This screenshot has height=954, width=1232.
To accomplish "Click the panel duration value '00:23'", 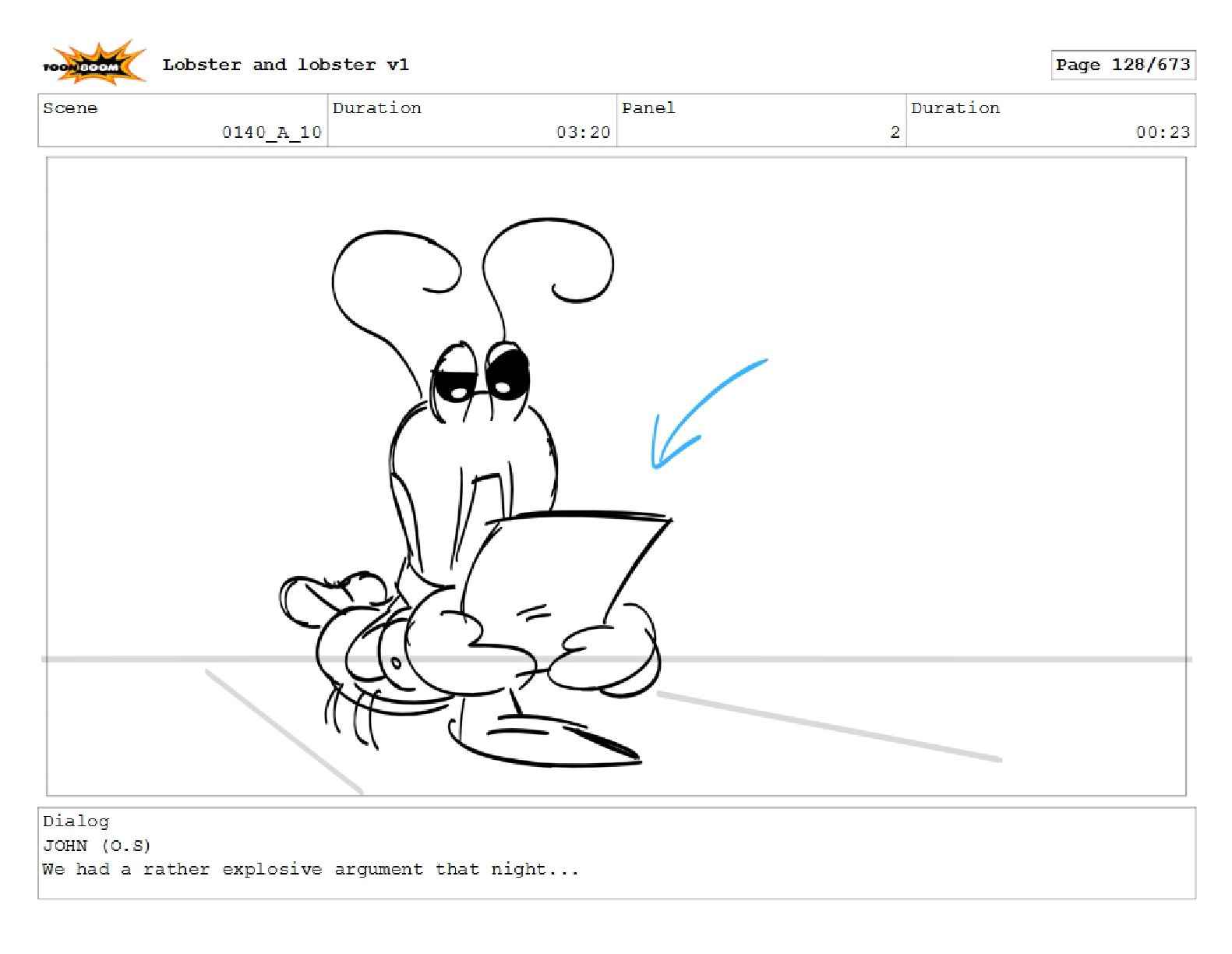I will pyautogui.click(x=1163, y=132).
